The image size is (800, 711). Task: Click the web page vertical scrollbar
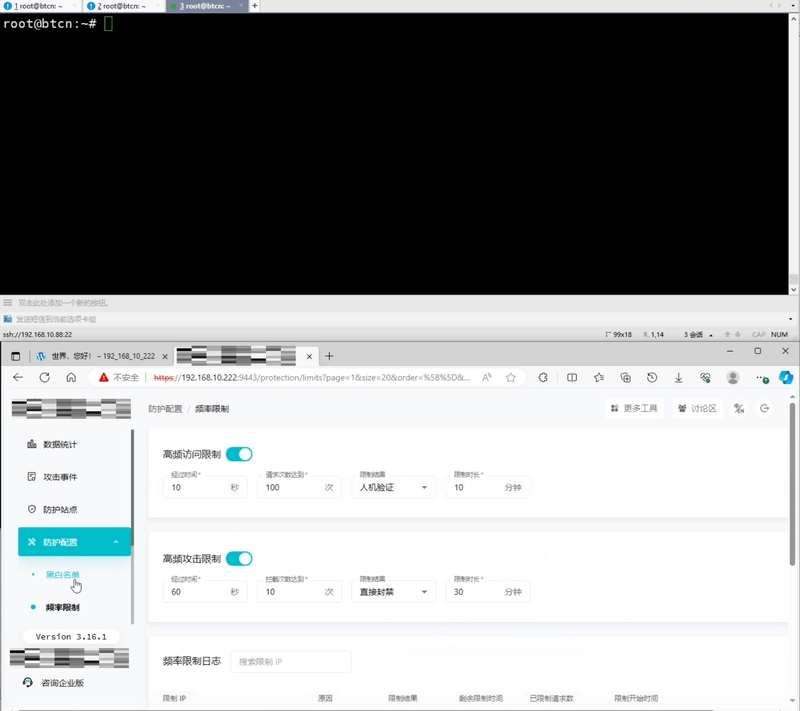792,484
